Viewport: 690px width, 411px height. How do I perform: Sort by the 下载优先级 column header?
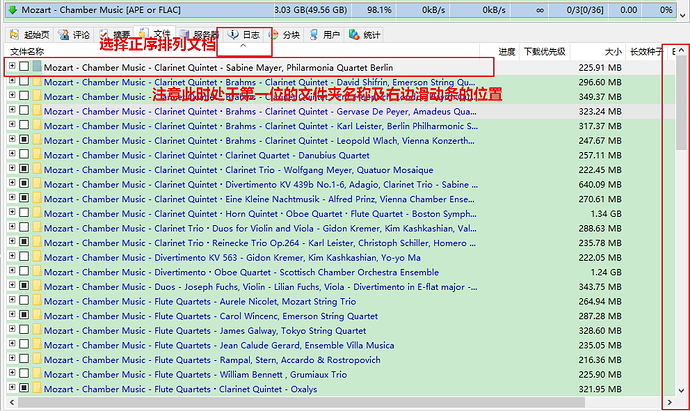click(x=545, y=52)
